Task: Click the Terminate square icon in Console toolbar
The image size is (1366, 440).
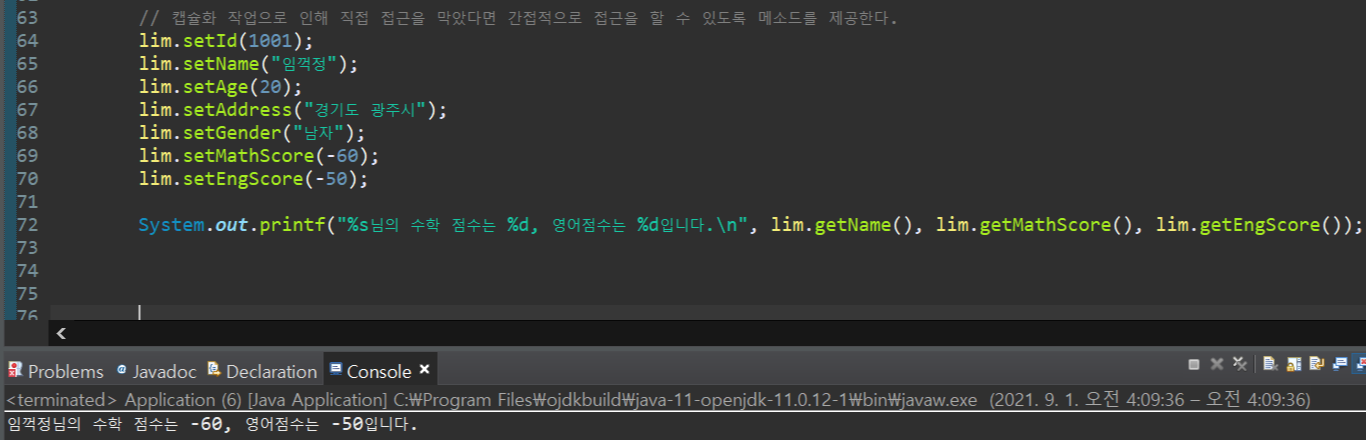Action: point(1194,364)
